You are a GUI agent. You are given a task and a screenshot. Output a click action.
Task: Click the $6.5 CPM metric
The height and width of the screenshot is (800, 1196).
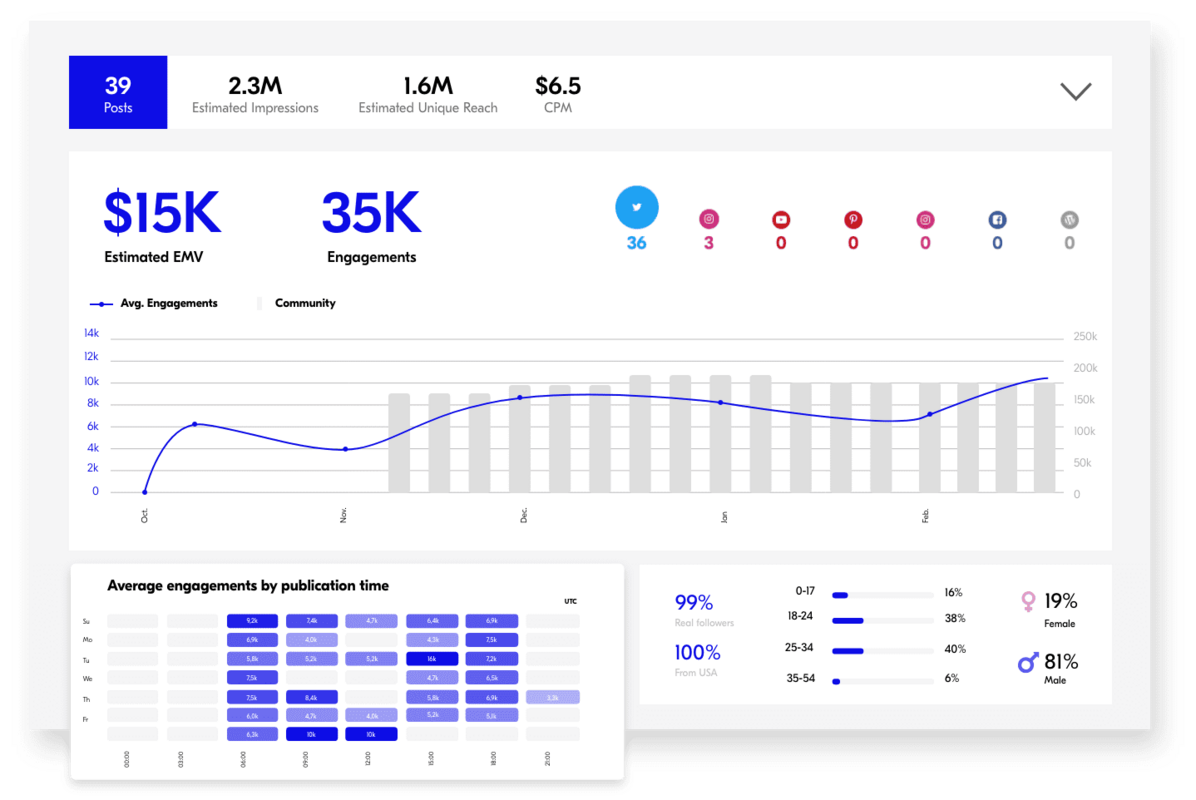coord(557,94)
